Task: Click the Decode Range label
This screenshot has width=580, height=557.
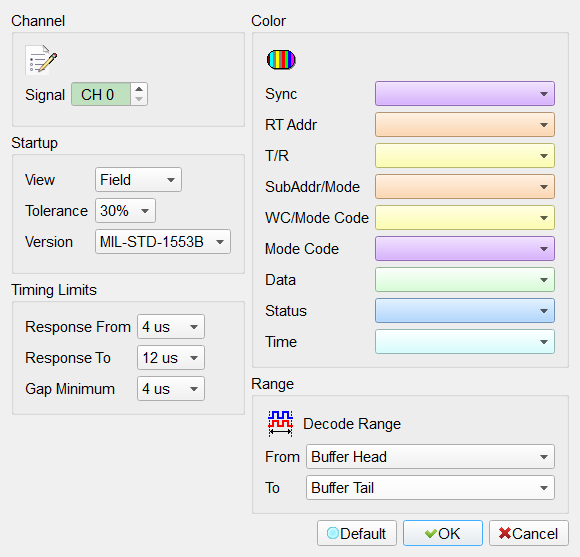Action: tap(352, 424)
